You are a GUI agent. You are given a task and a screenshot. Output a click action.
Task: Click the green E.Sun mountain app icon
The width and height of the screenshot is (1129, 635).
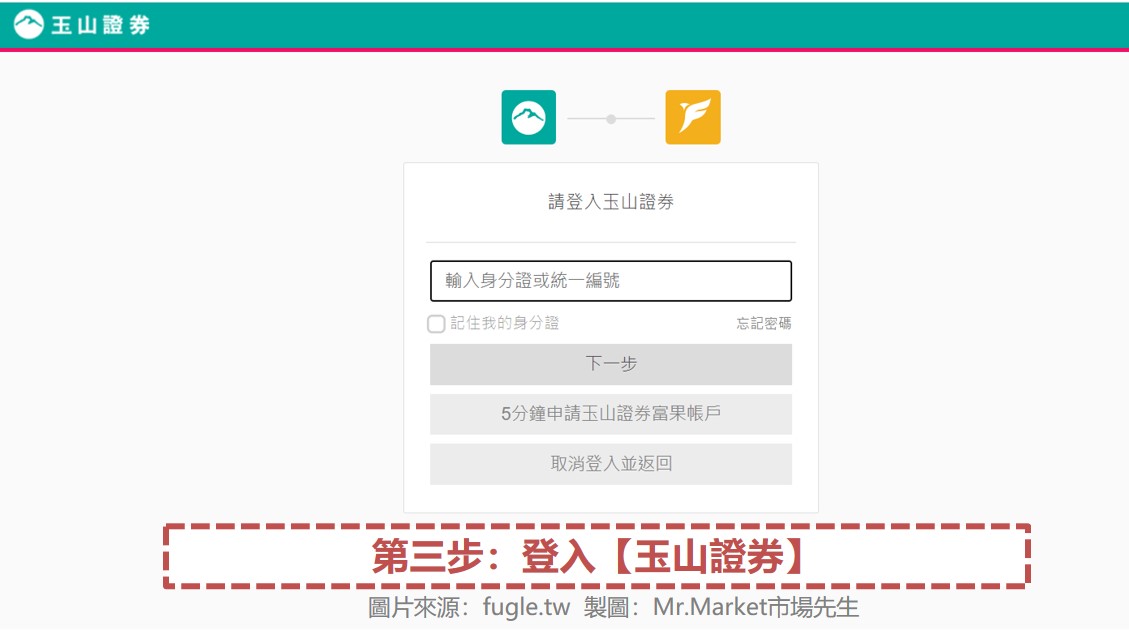pos(528,117)
